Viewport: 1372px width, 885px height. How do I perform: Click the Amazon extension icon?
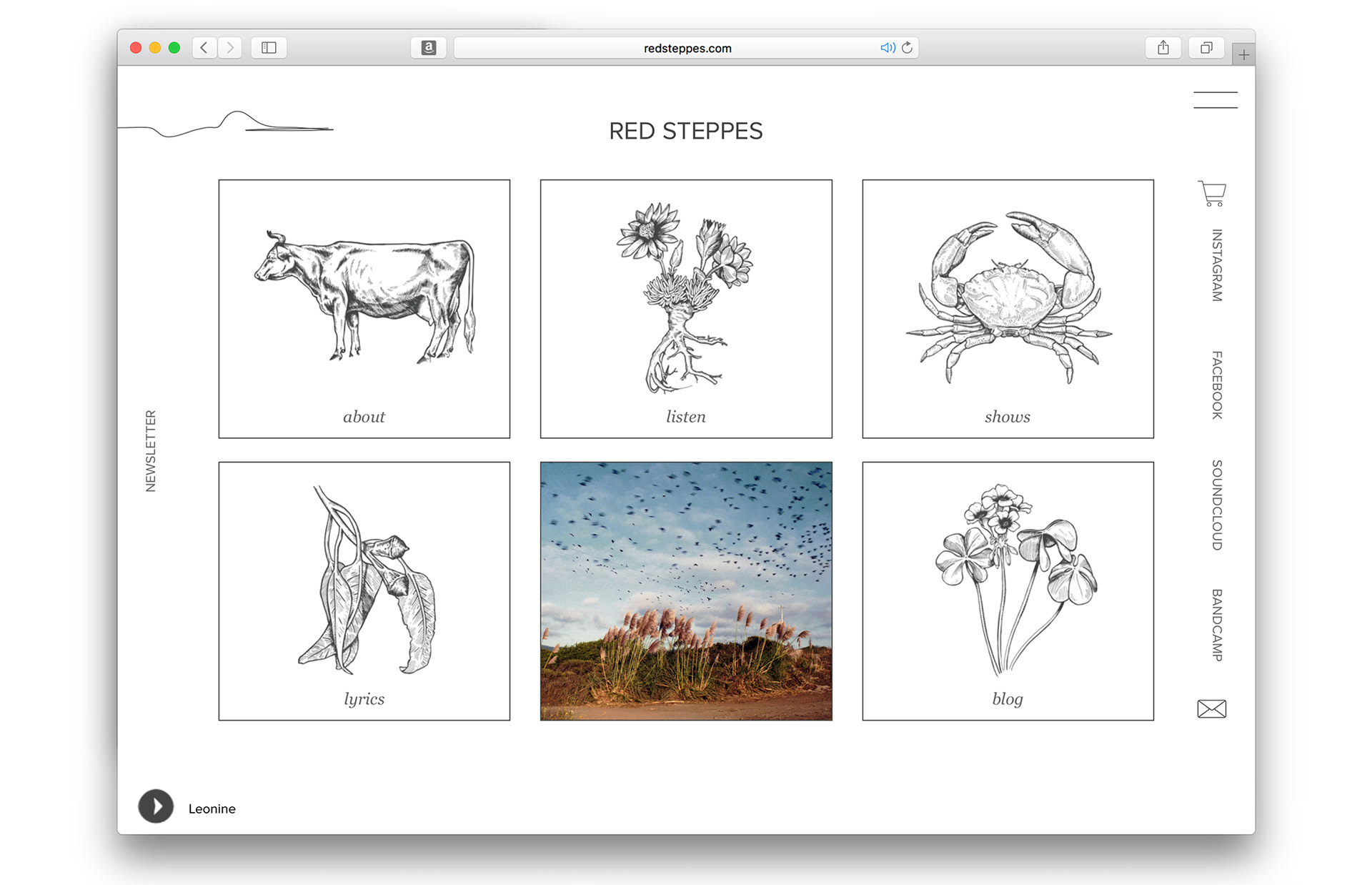click(x=429, y=48)
